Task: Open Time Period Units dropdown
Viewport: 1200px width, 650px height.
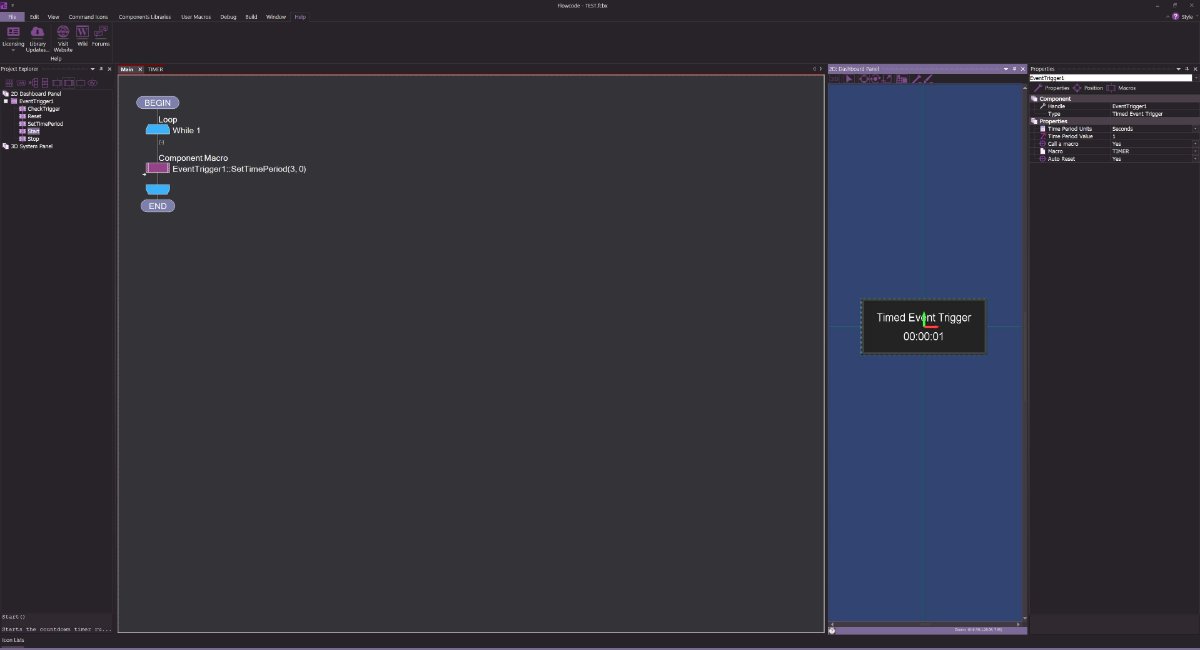Action: tap(1194, 129)
